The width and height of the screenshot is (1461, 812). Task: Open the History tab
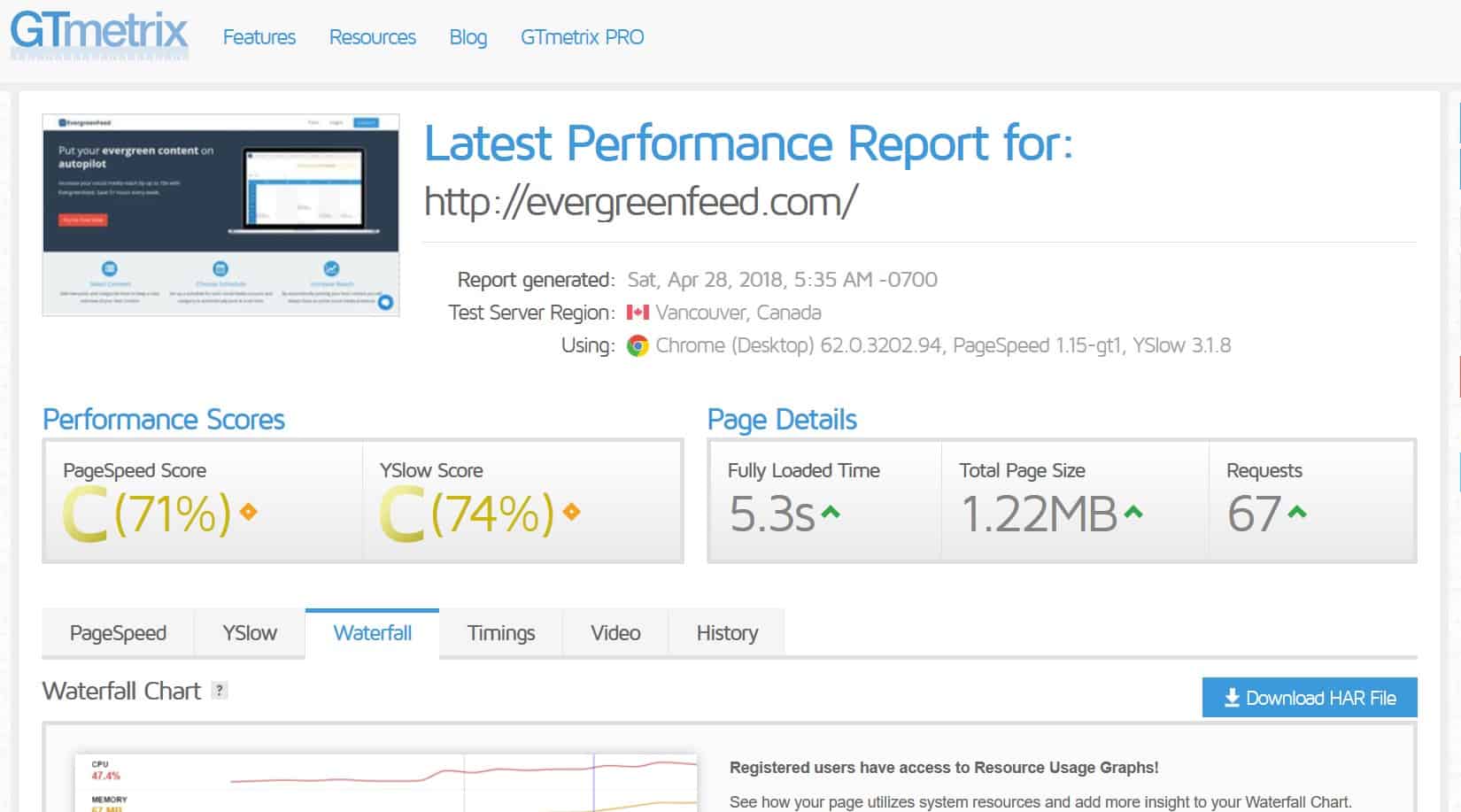click(x=727, y=633)
